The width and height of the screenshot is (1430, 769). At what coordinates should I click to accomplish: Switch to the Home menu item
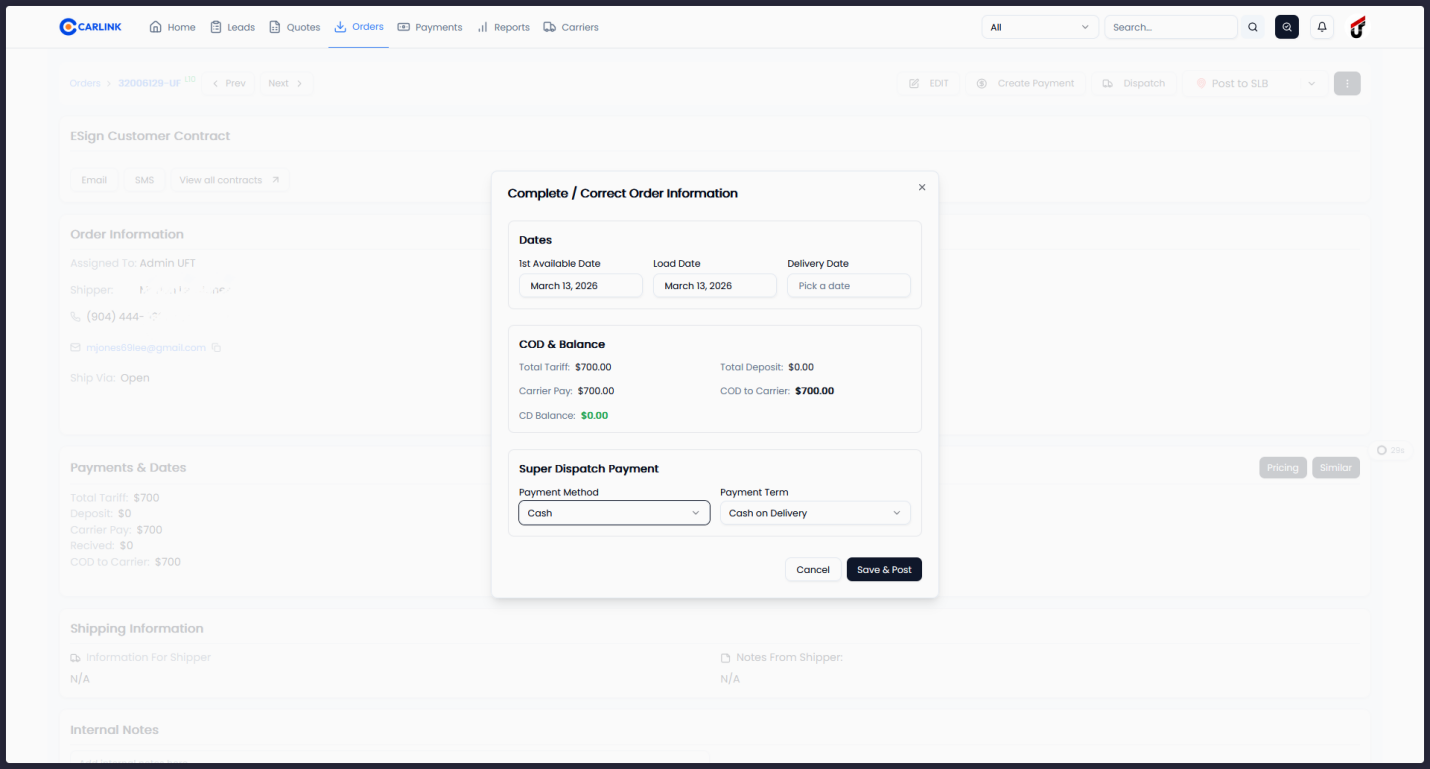point(172,27)
